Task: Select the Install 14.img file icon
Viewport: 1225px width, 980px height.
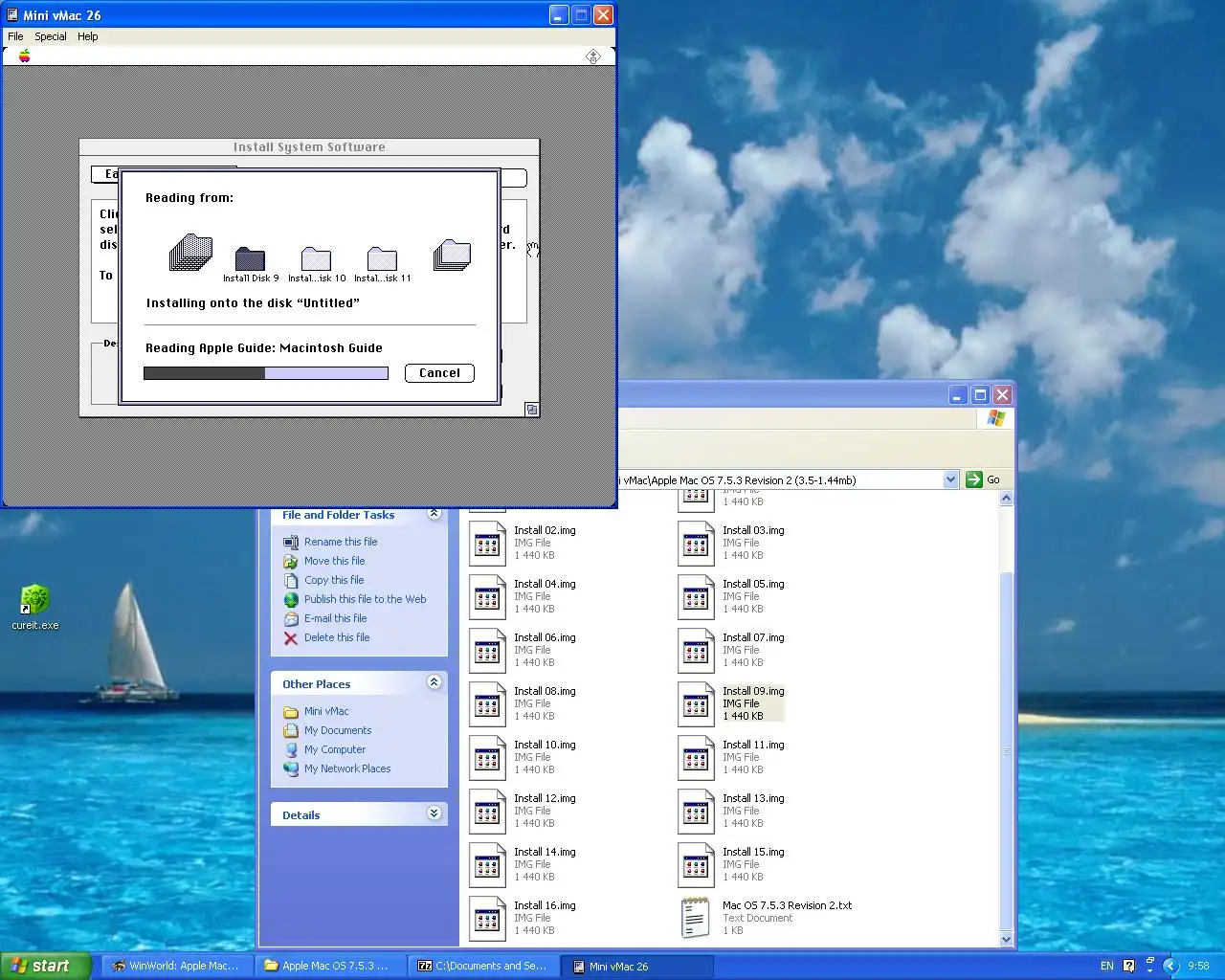Action: (x=487, y=864)
